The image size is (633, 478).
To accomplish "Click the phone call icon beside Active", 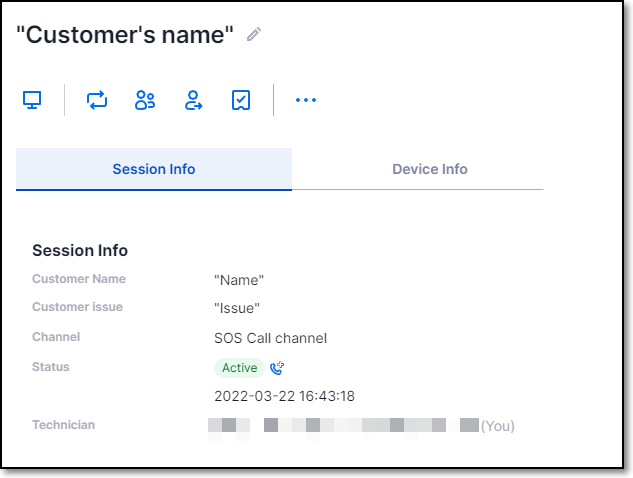I will (x=277, y=368).
